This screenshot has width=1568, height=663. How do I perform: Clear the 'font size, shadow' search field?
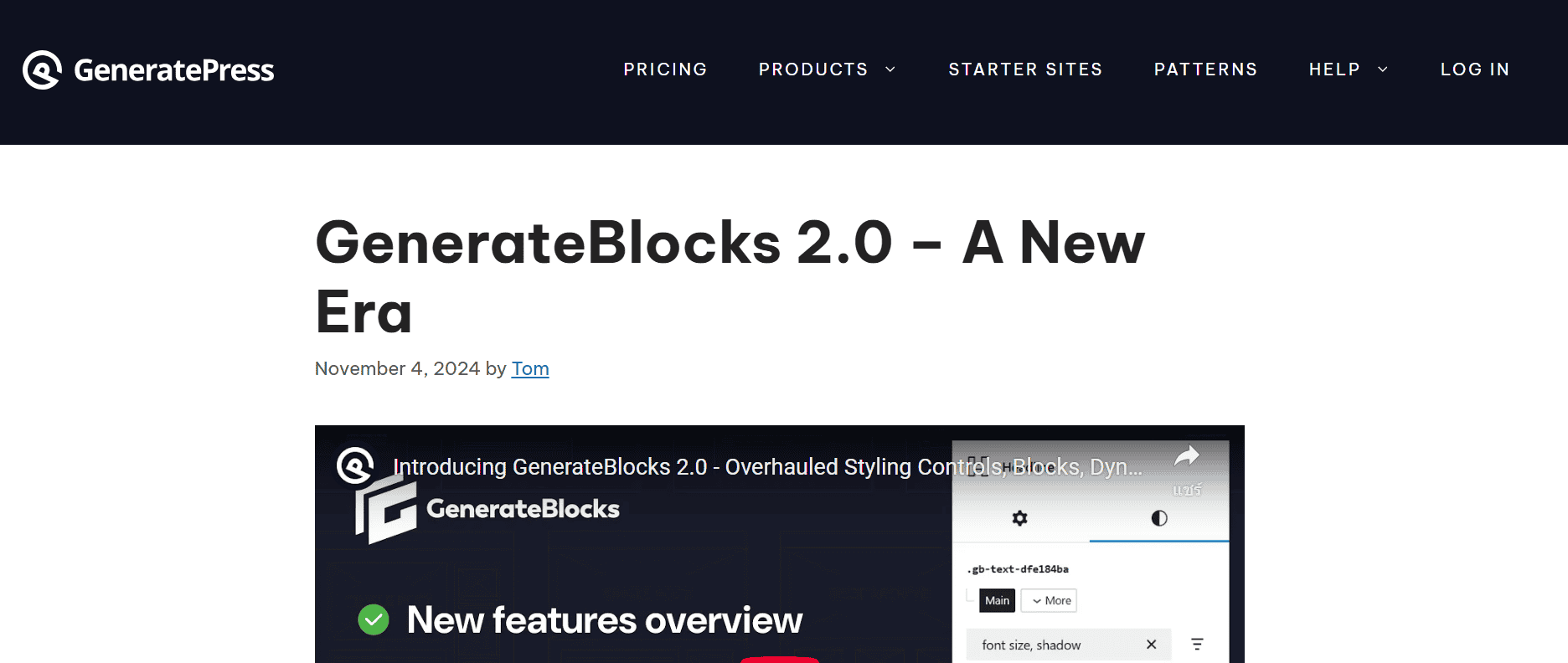(x=1151, y=644)
